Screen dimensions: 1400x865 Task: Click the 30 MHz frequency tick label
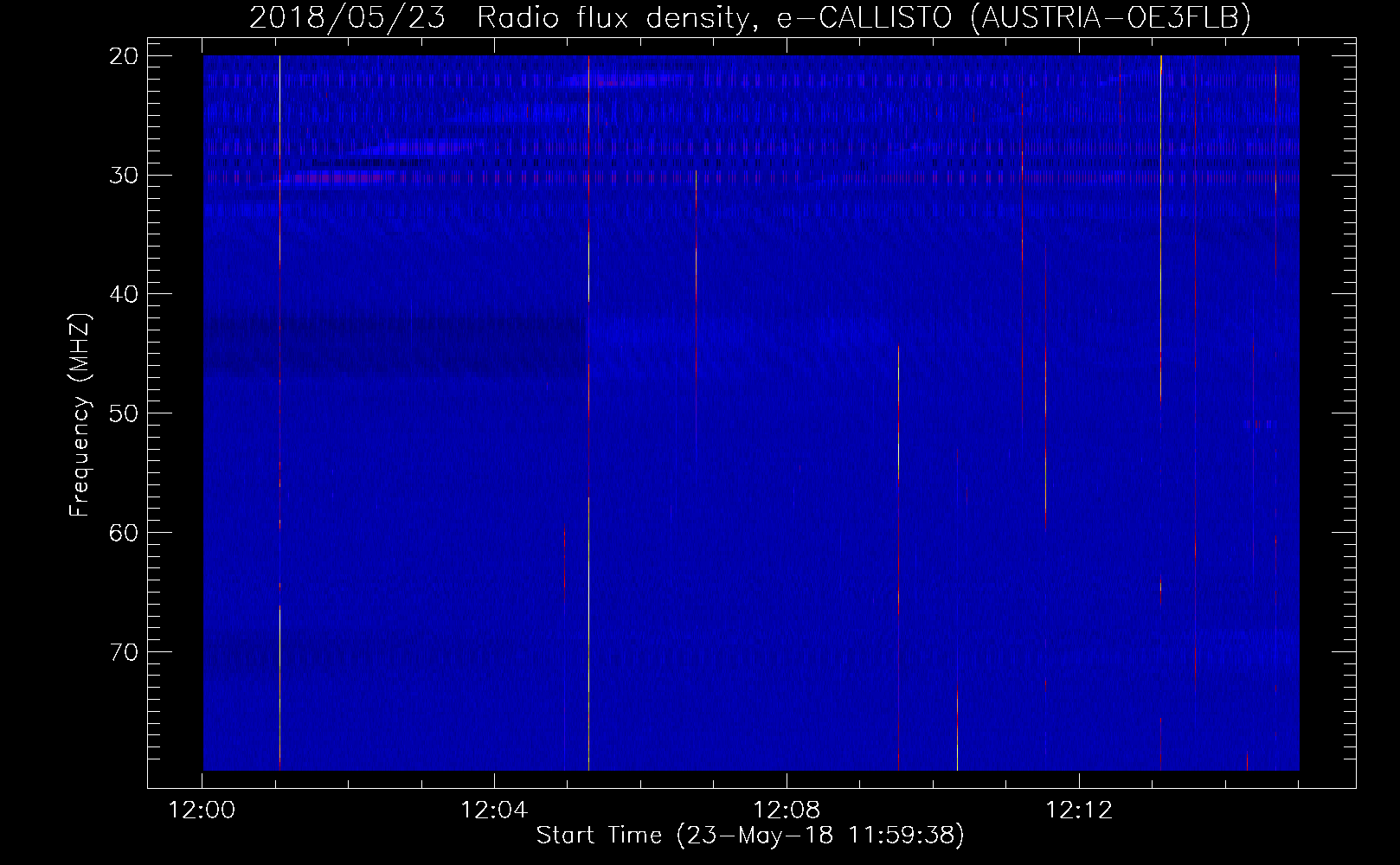(x=125, y=175)
